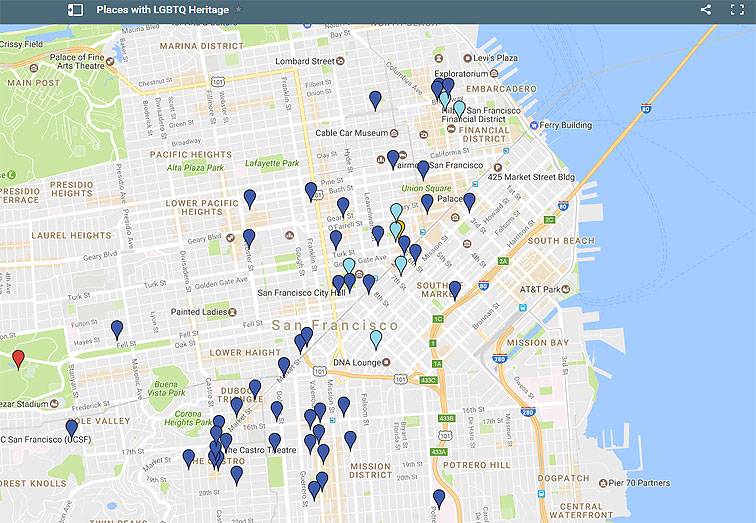
Task: Star the Places with LGBTQ Heritage map
Action: tap(238, 10)
